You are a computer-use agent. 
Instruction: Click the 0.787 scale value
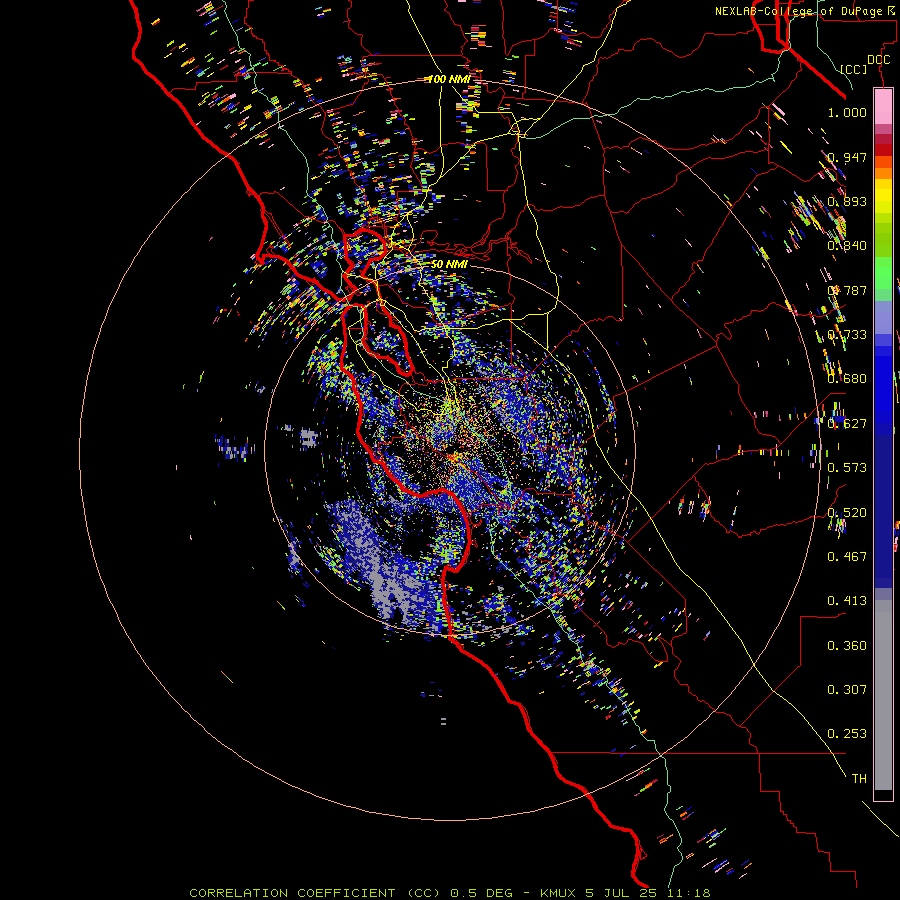847,290
